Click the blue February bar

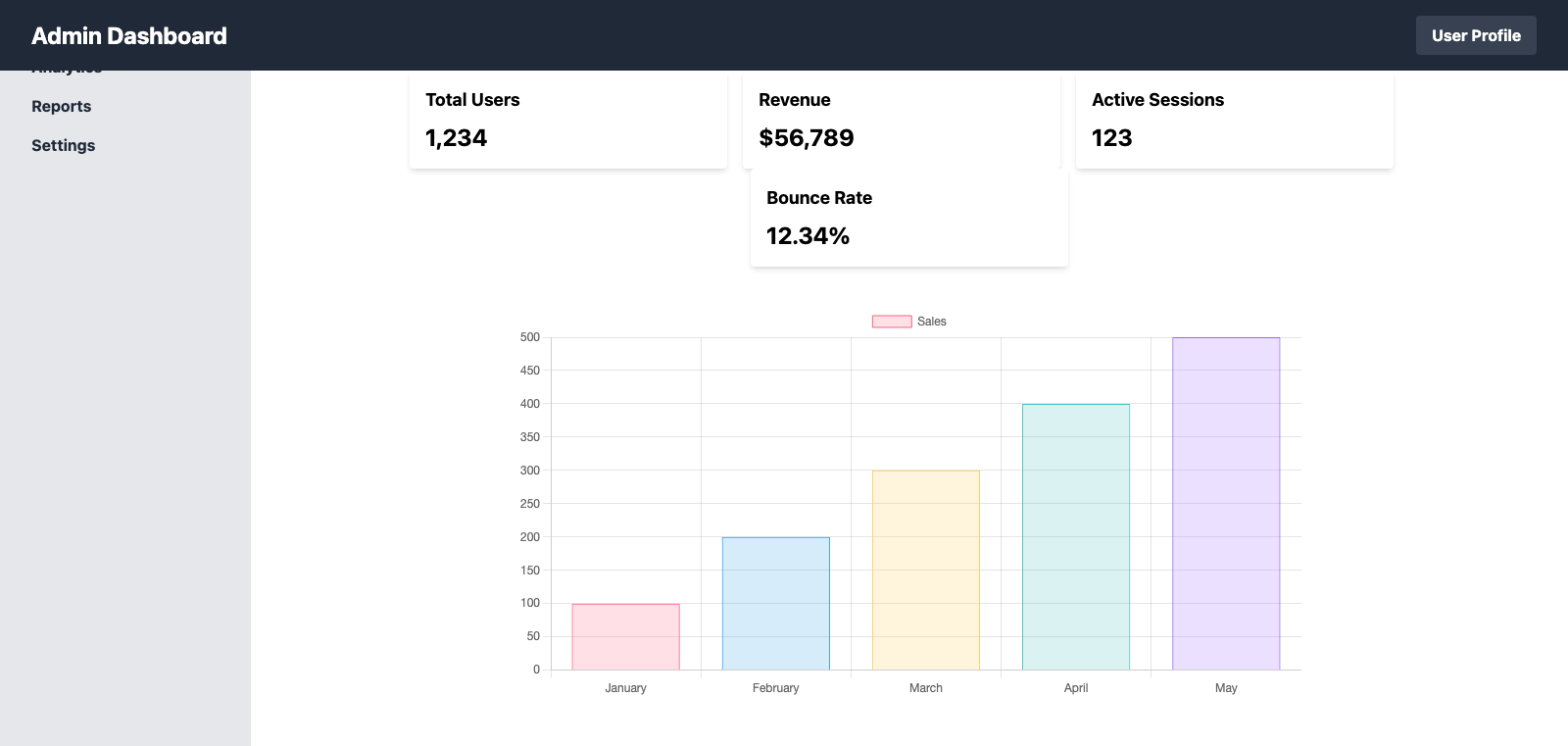[775, 604]
